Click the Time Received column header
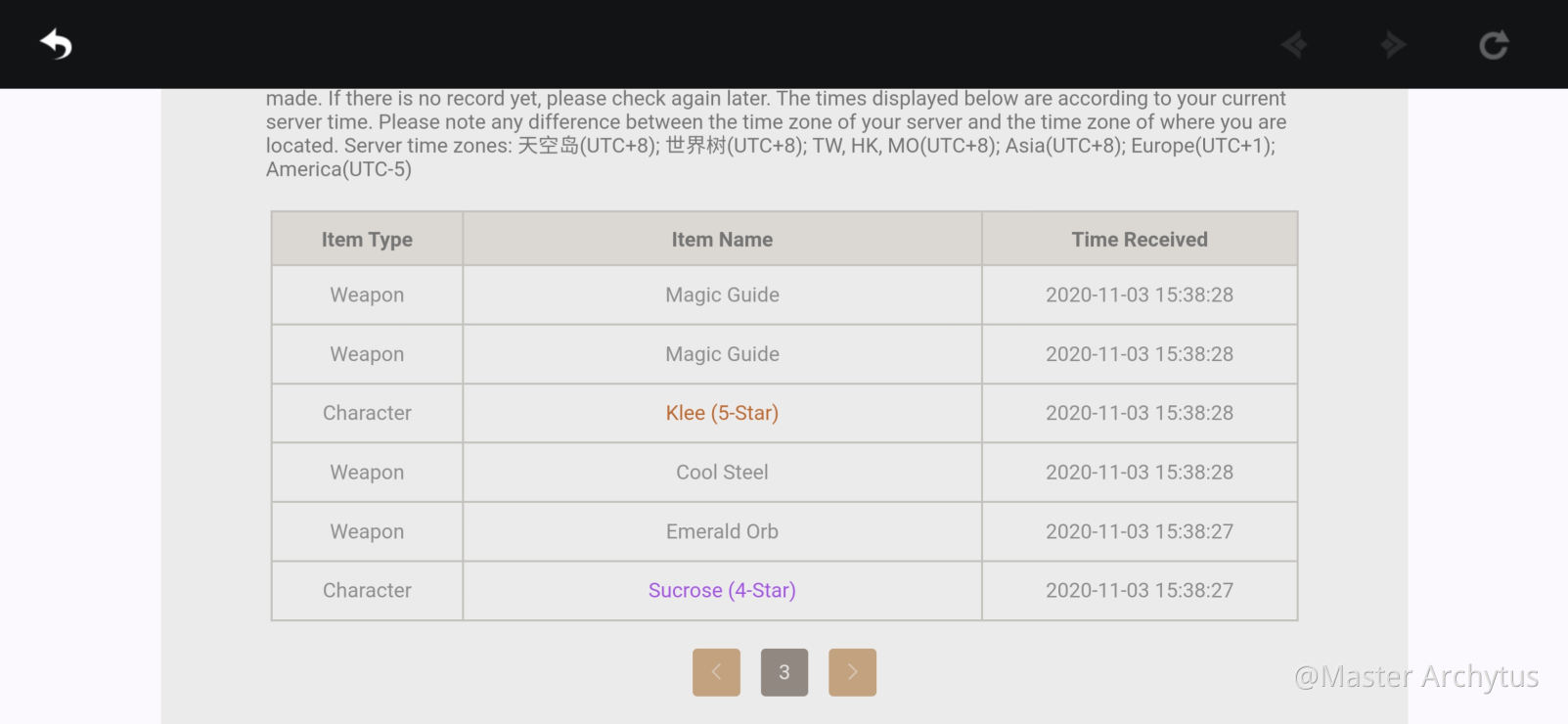Viewport: 1568px width, 724px height. (x=1140, y=239)
